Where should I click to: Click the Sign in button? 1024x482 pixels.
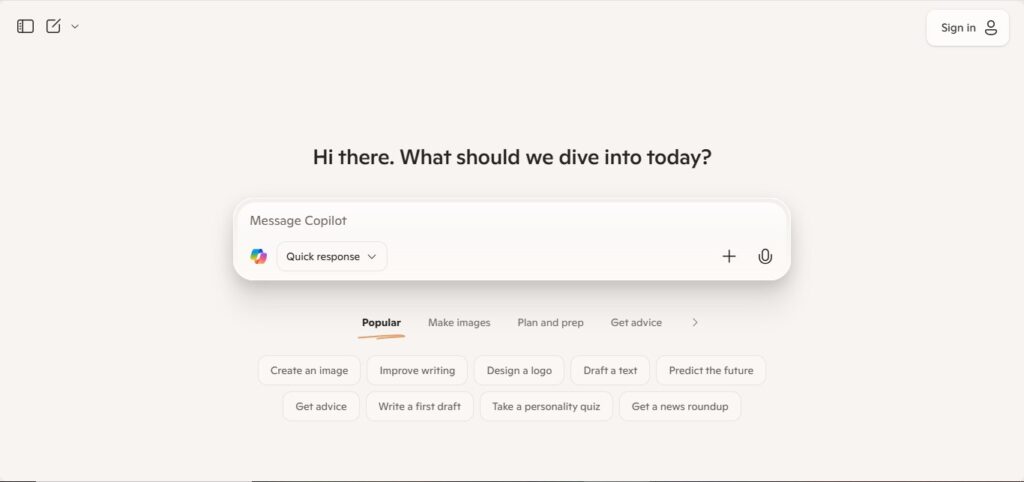pyautogui.click(x=967, y=27)
